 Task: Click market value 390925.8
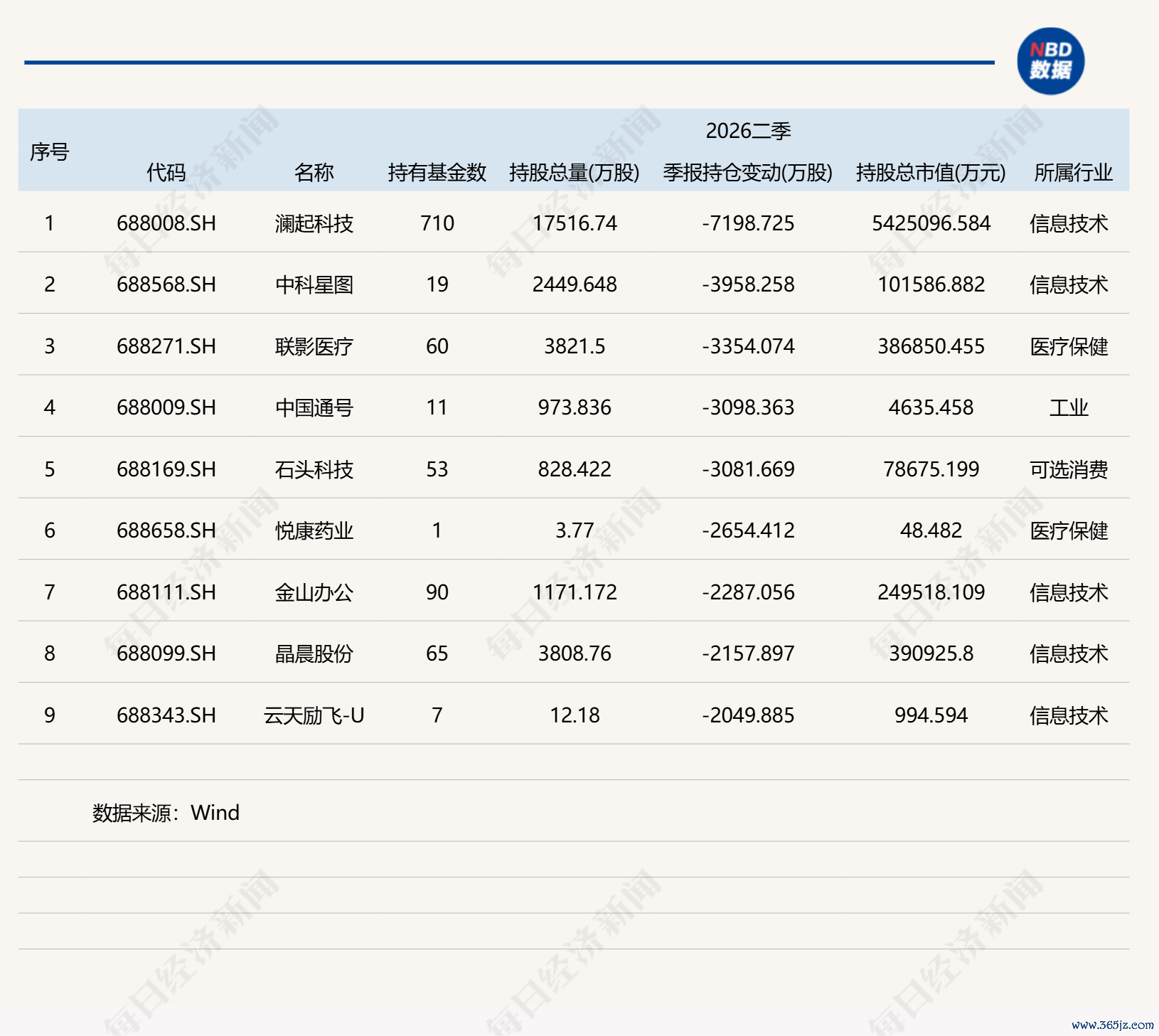click(931, 653)
